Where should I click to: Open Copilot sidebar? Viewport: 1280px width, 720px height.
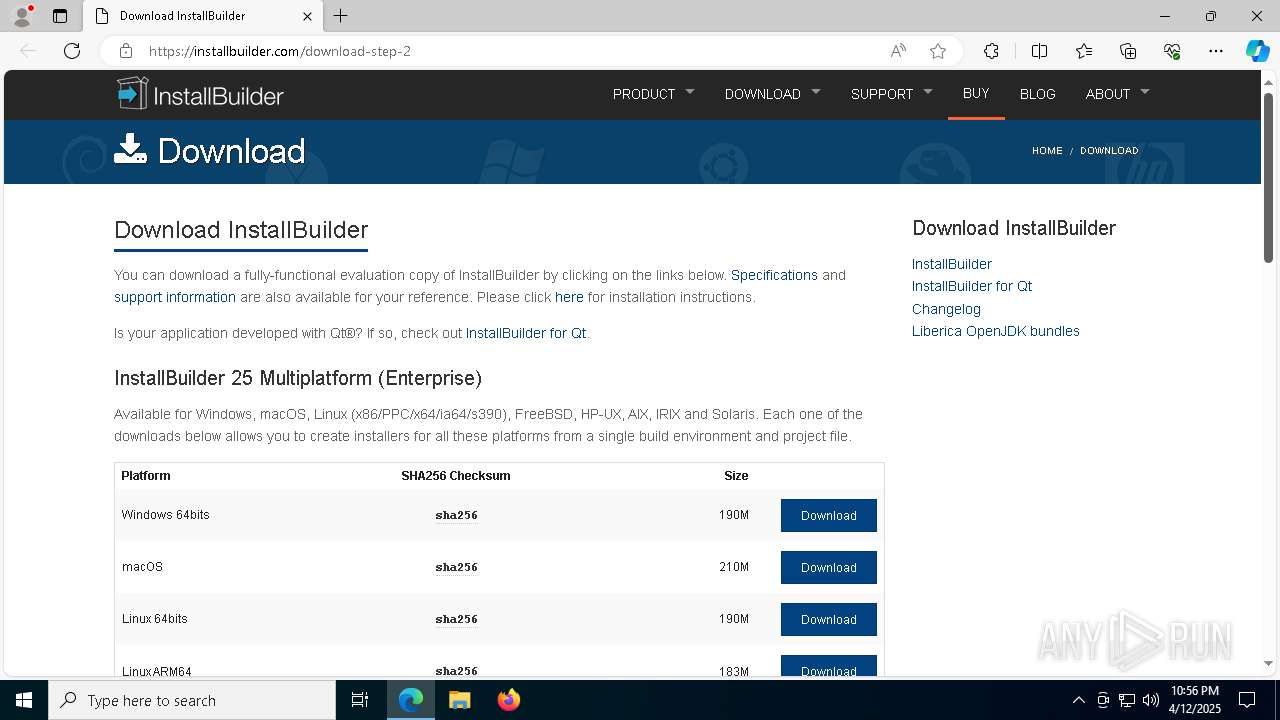click(x=1257, y=51)
